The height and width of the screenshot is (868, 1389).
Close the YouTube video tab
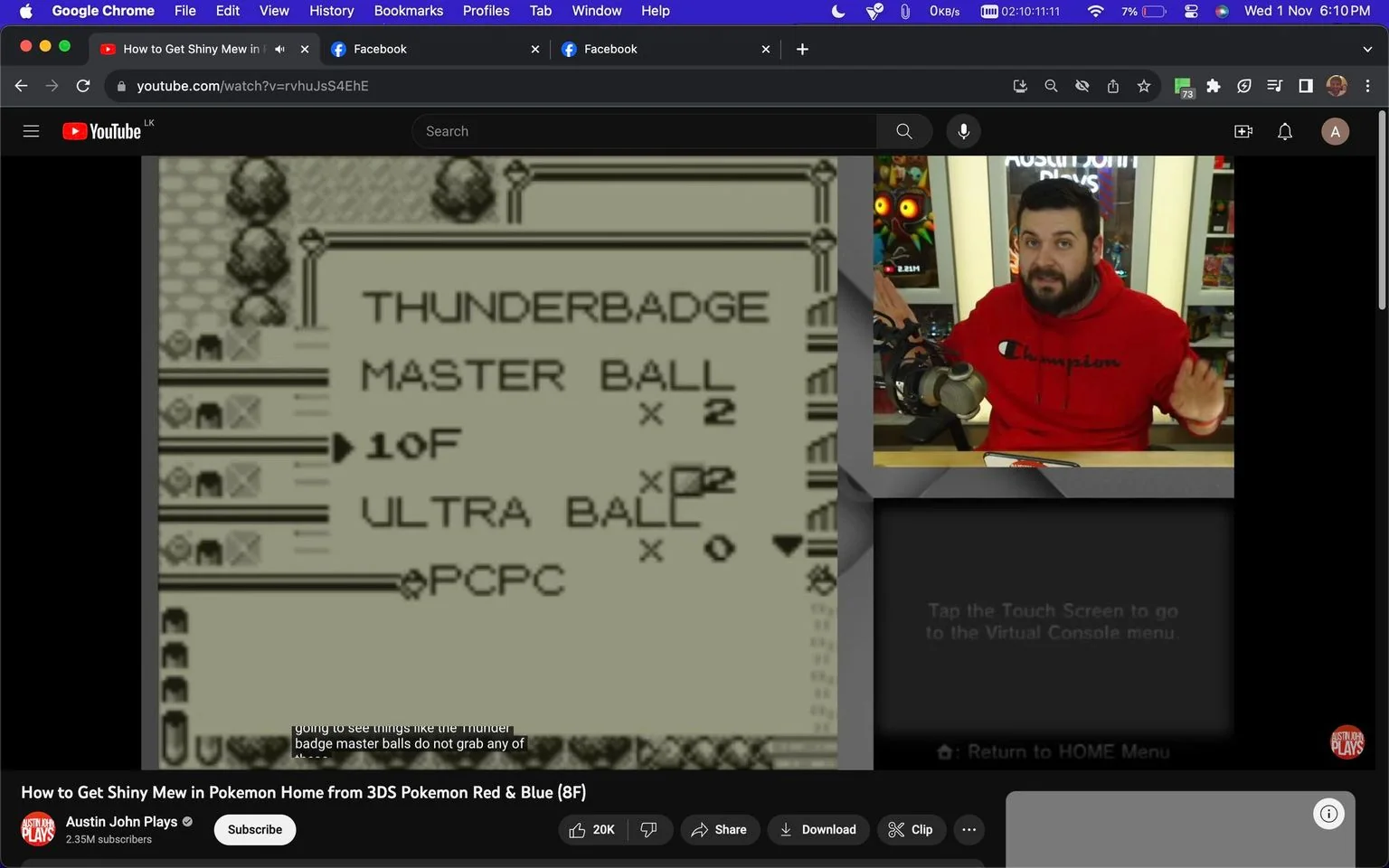[305, 49]
